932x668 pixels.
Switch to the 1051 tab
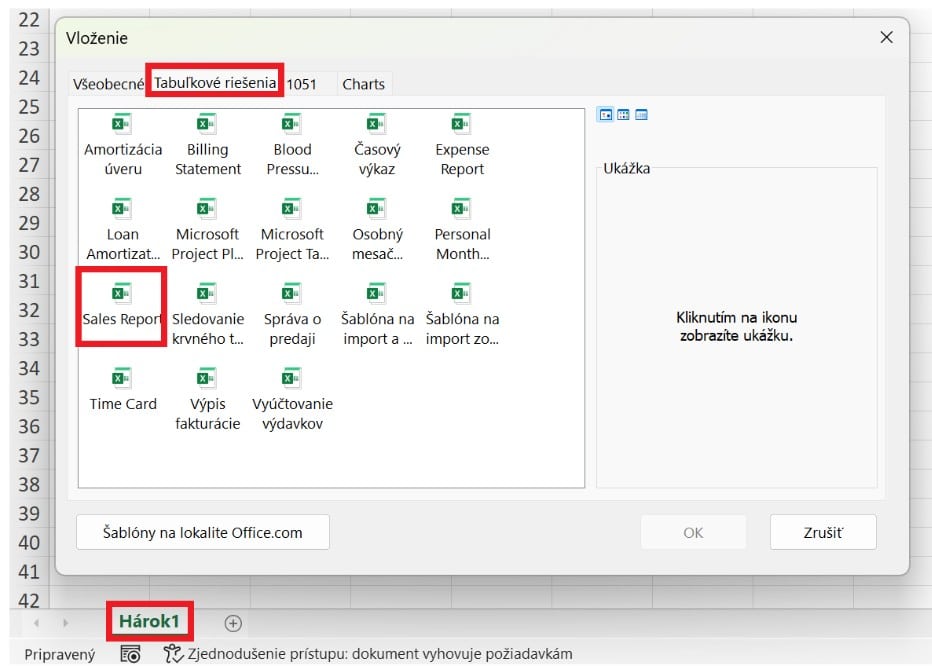[301, 84]
